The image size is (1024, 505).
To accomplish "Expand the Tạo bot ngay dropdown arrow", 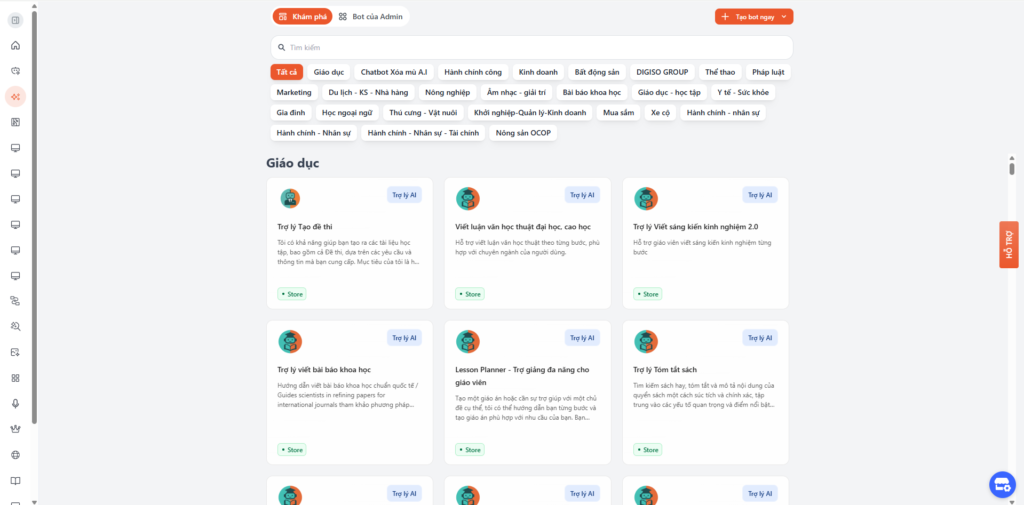I will [784, 17].
